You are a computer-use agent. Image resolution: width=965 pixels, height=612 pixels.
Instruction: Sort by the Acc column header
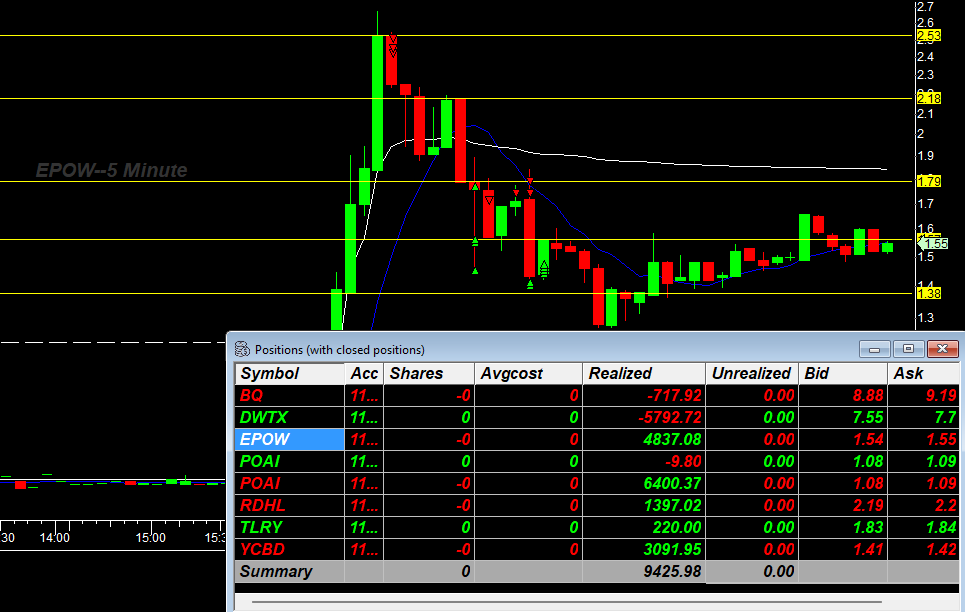tap(364, 374)
